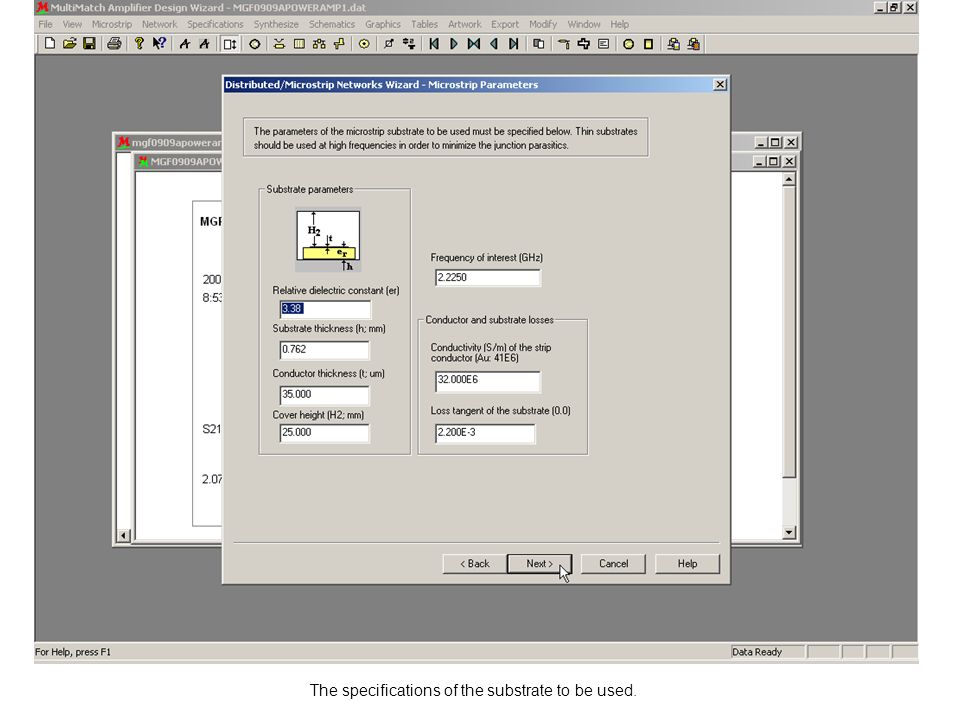Click the Help button in the wizard dialog
This screenshot has height=720, width=960.
687,564
